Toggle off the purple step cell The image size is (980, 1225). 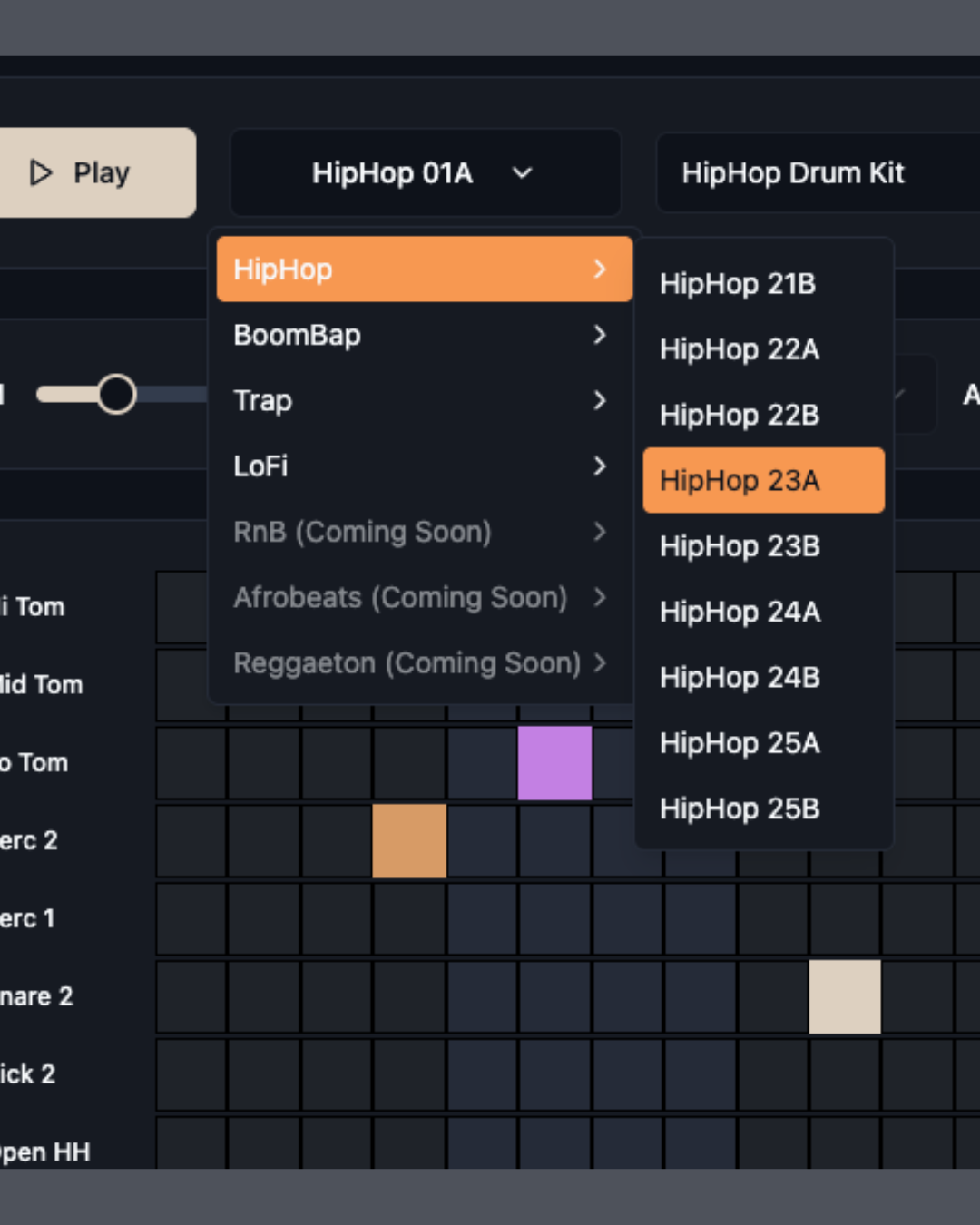554,763
